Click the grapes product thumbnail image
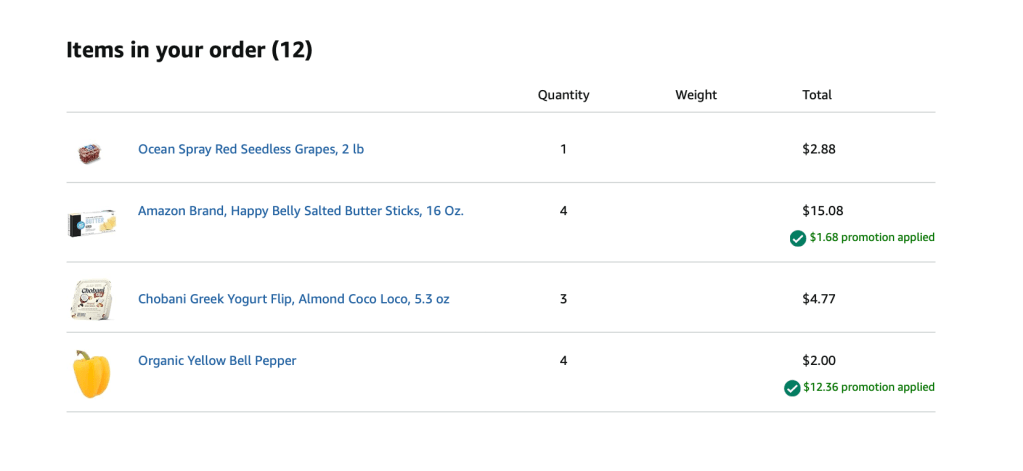This screenshot has width=1023, height=471. tap(90, 152)
